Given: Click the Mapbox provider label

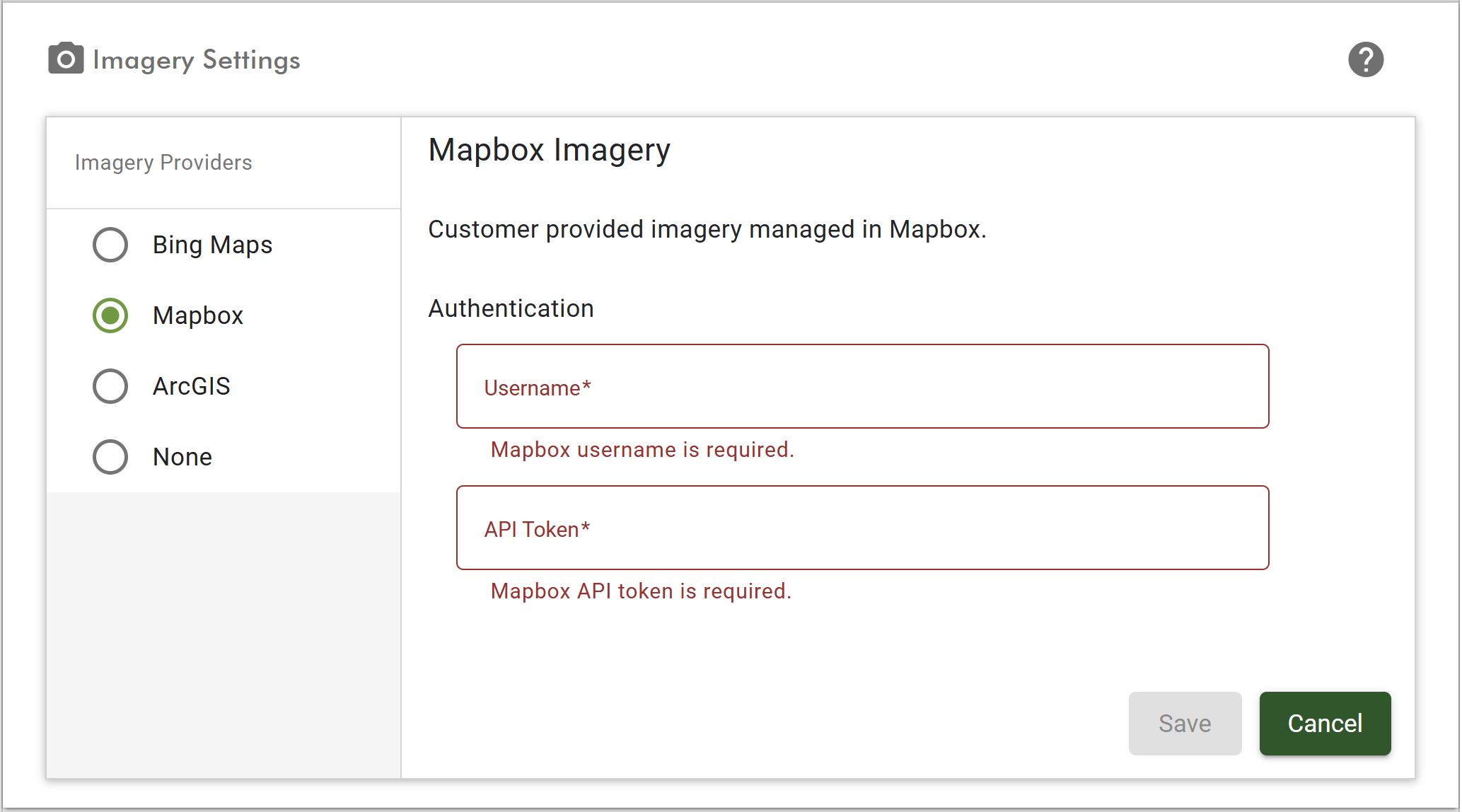Looking at the screenshot, I should coord(198,315).
